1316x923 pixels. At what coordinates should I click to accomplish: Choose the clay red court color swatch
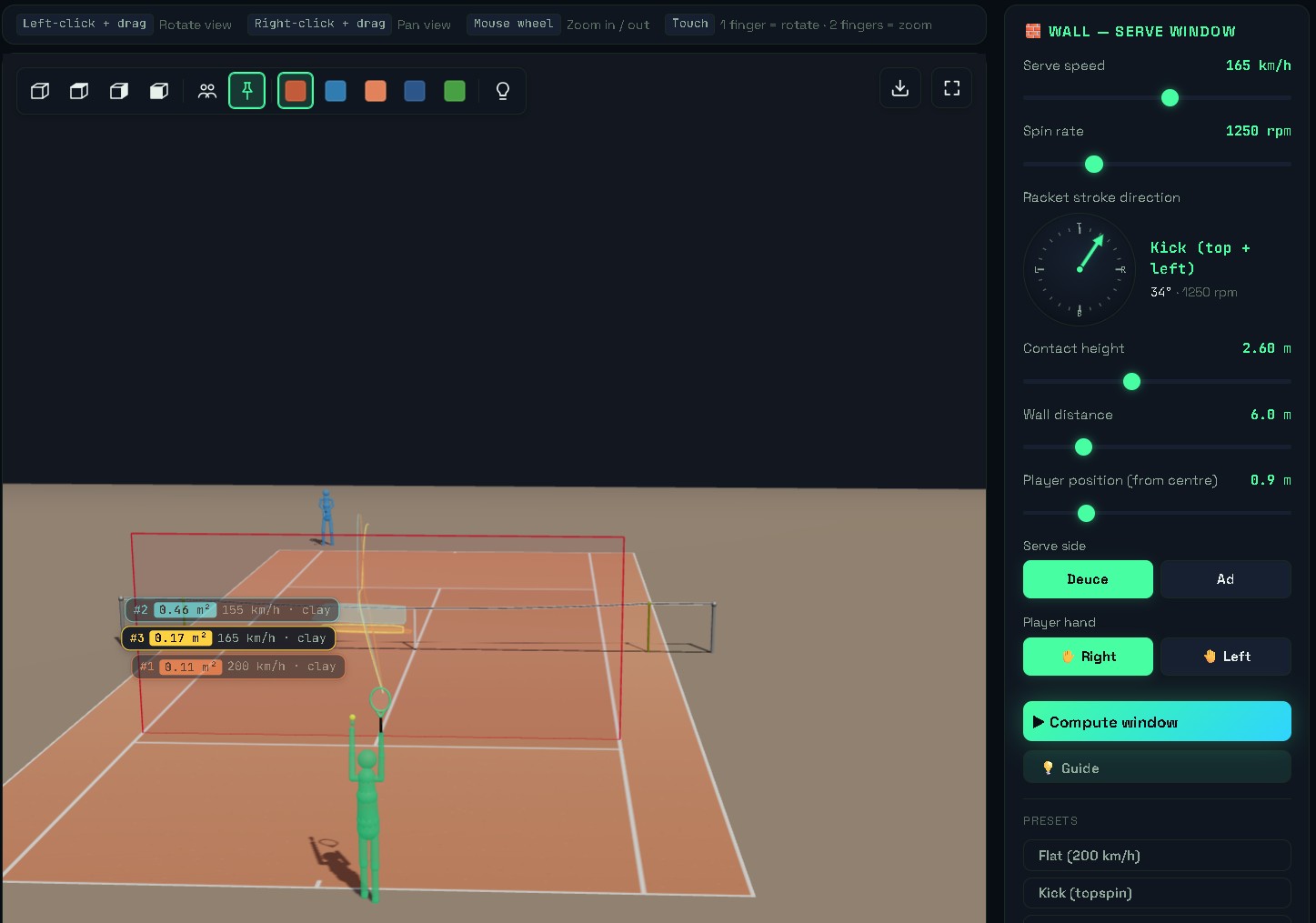click(x=296, y=91)
